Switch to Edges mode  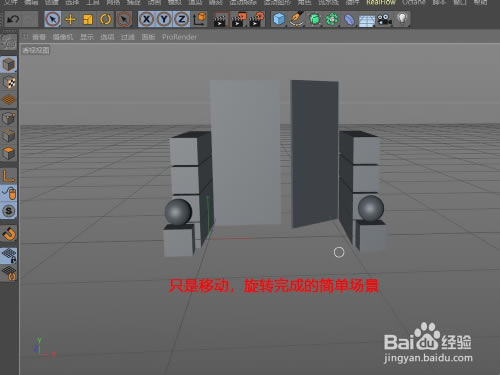click(9, 136)
